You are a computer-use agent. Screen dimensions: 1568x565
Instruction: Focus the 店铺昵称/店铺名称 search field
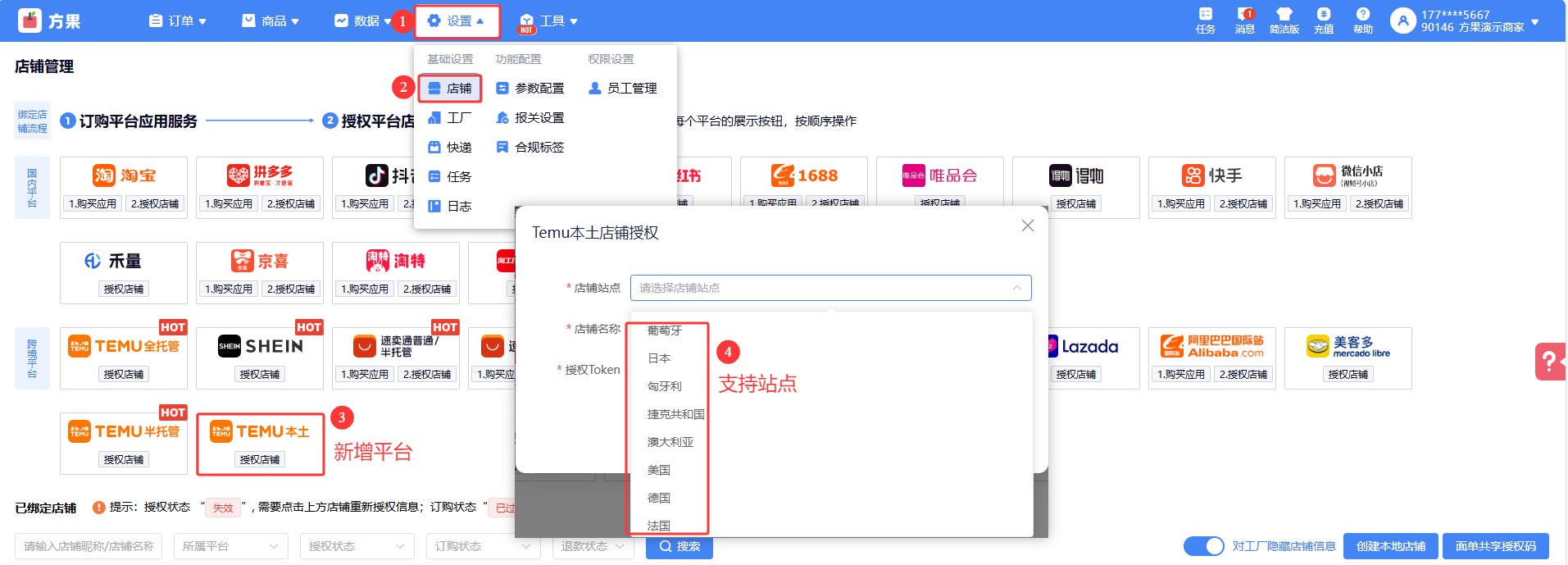(x=89, y=546)
